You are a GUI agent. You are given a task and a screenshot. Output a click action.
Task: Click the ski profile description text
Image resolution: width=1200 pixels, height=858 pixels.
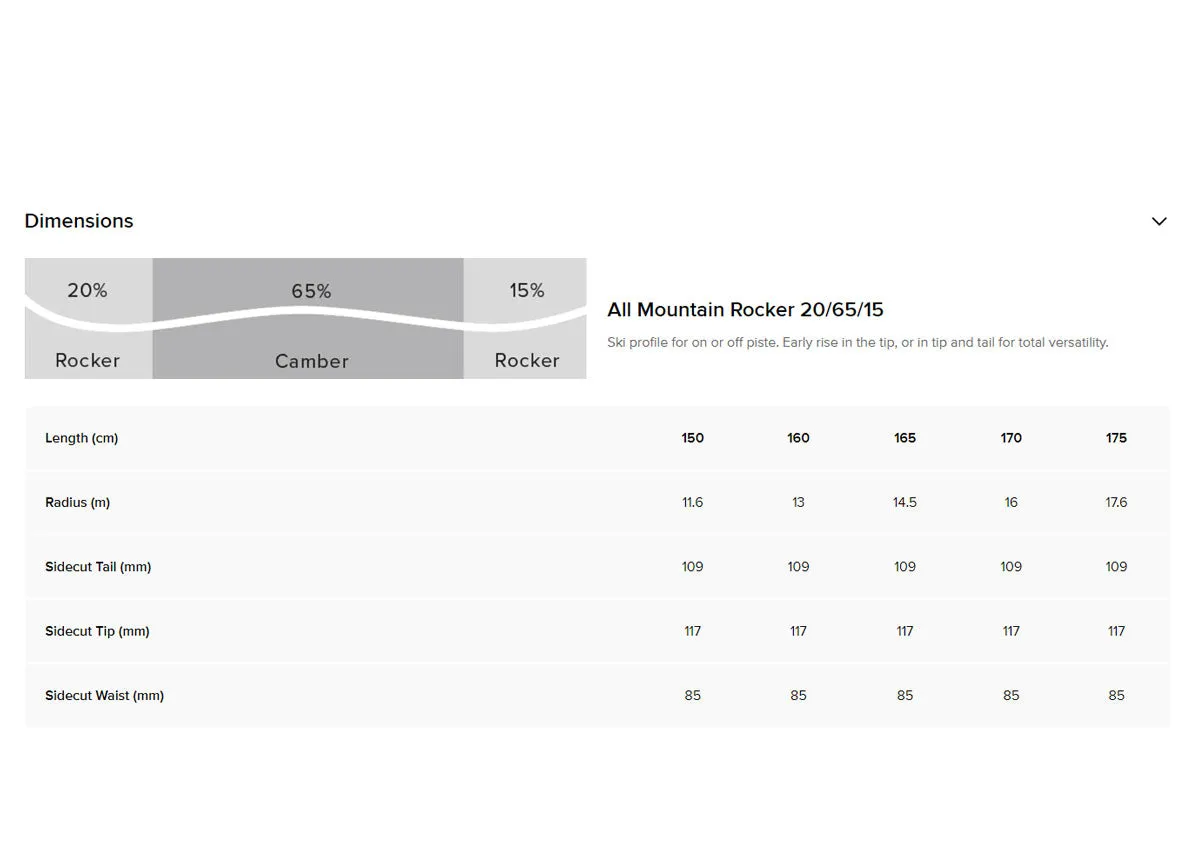click(857, 342)
